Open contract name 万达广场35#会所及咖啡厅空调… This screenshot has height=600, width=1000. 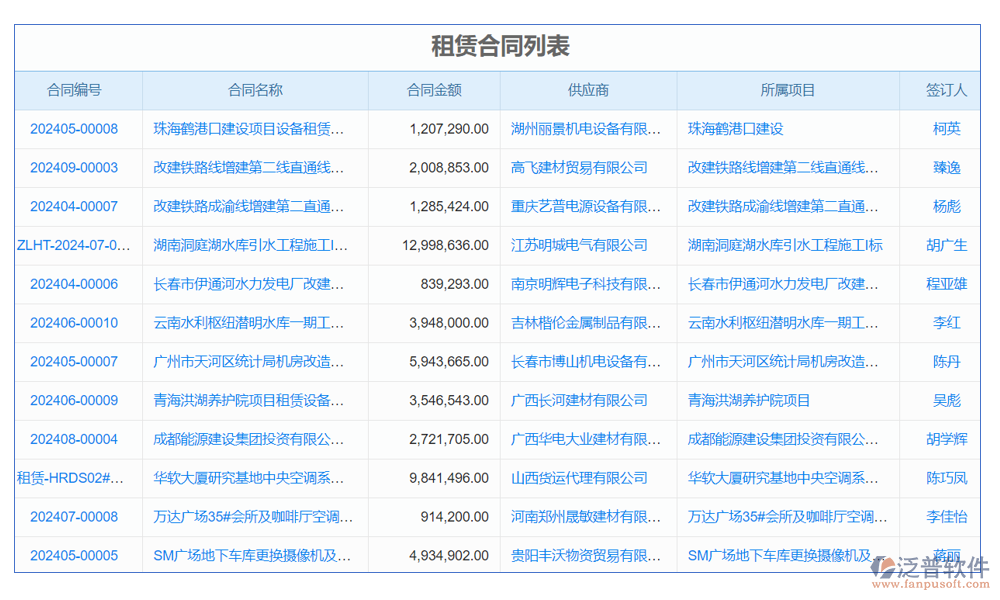pos(253,517)
